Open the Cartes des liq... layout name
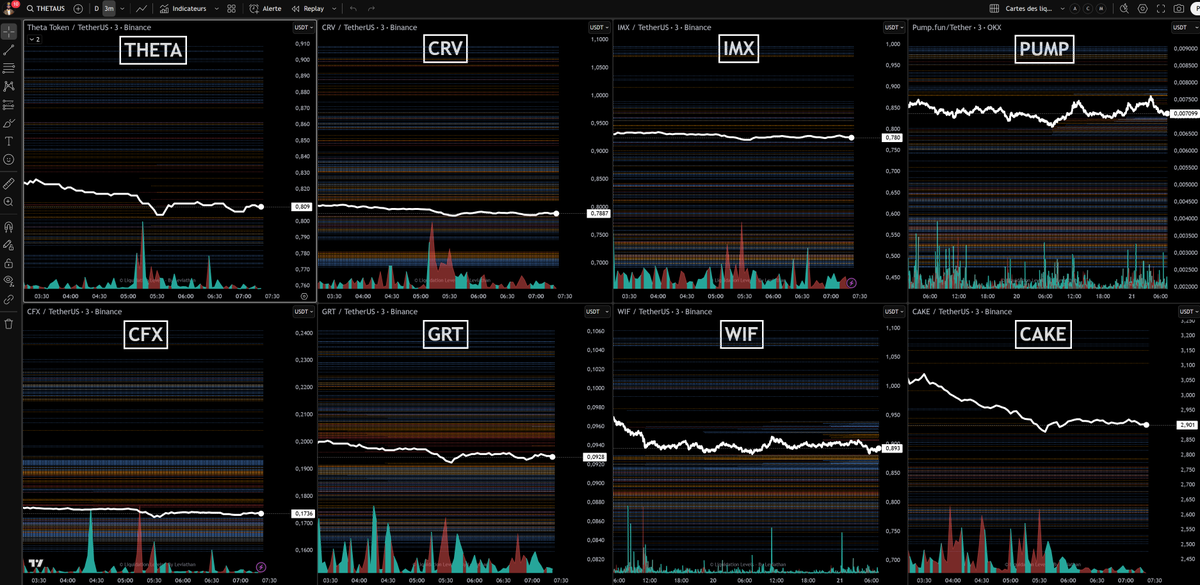Viewport: 1200px width, 585px height. click(1027, 8)
